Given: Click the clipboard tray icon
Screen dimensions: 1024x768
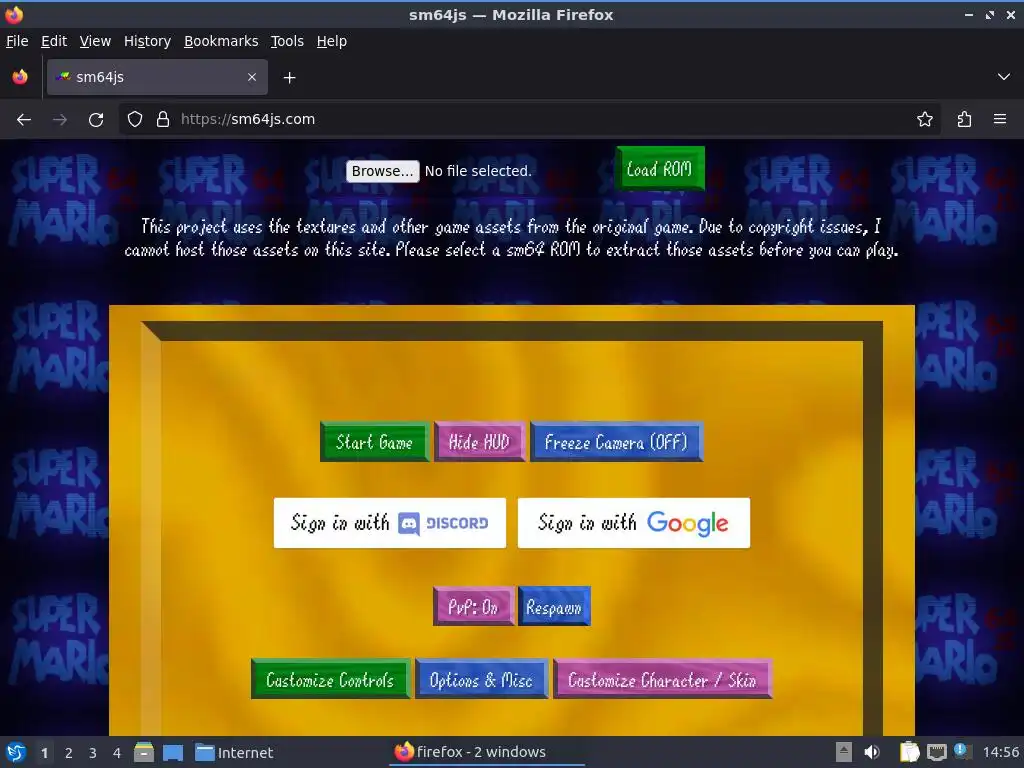Looking at the screenshot, I should [909, 752].
